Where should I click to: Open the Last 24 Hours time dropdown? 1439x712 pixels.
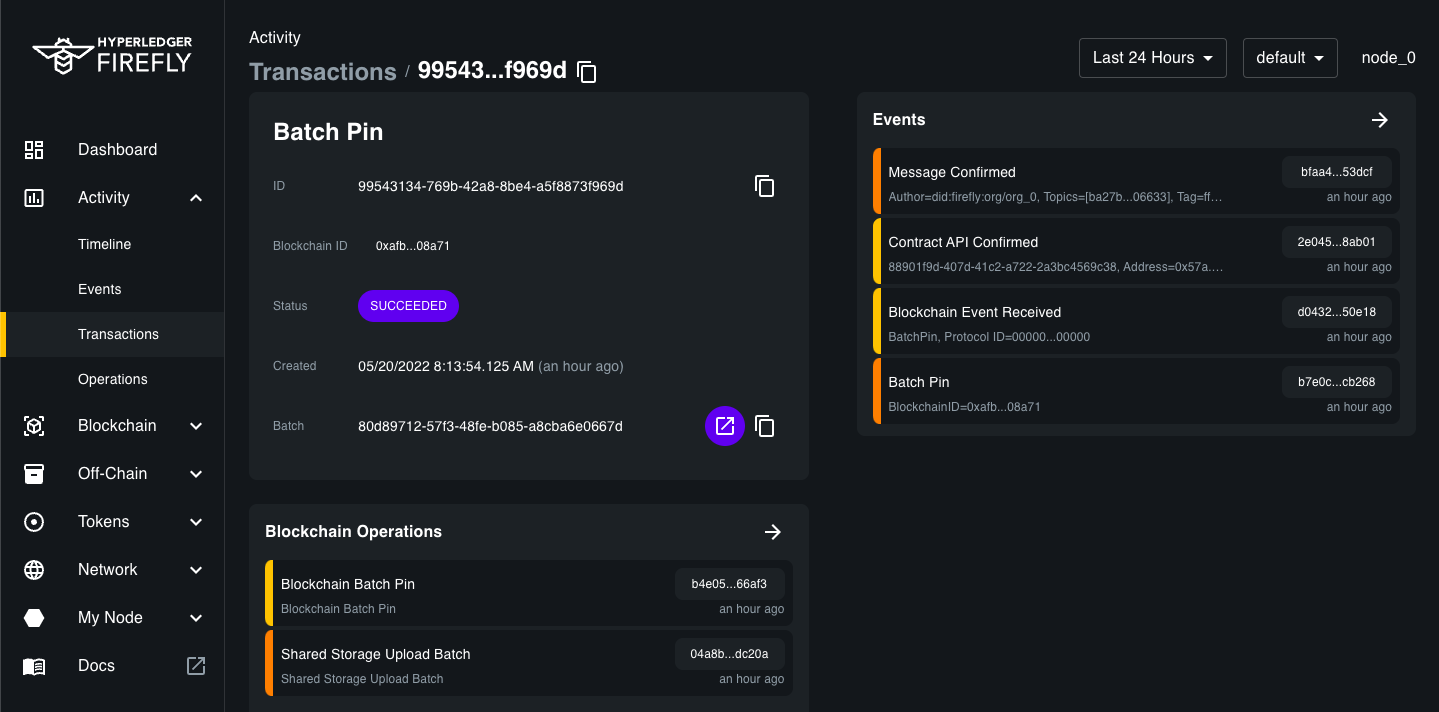1152,58
